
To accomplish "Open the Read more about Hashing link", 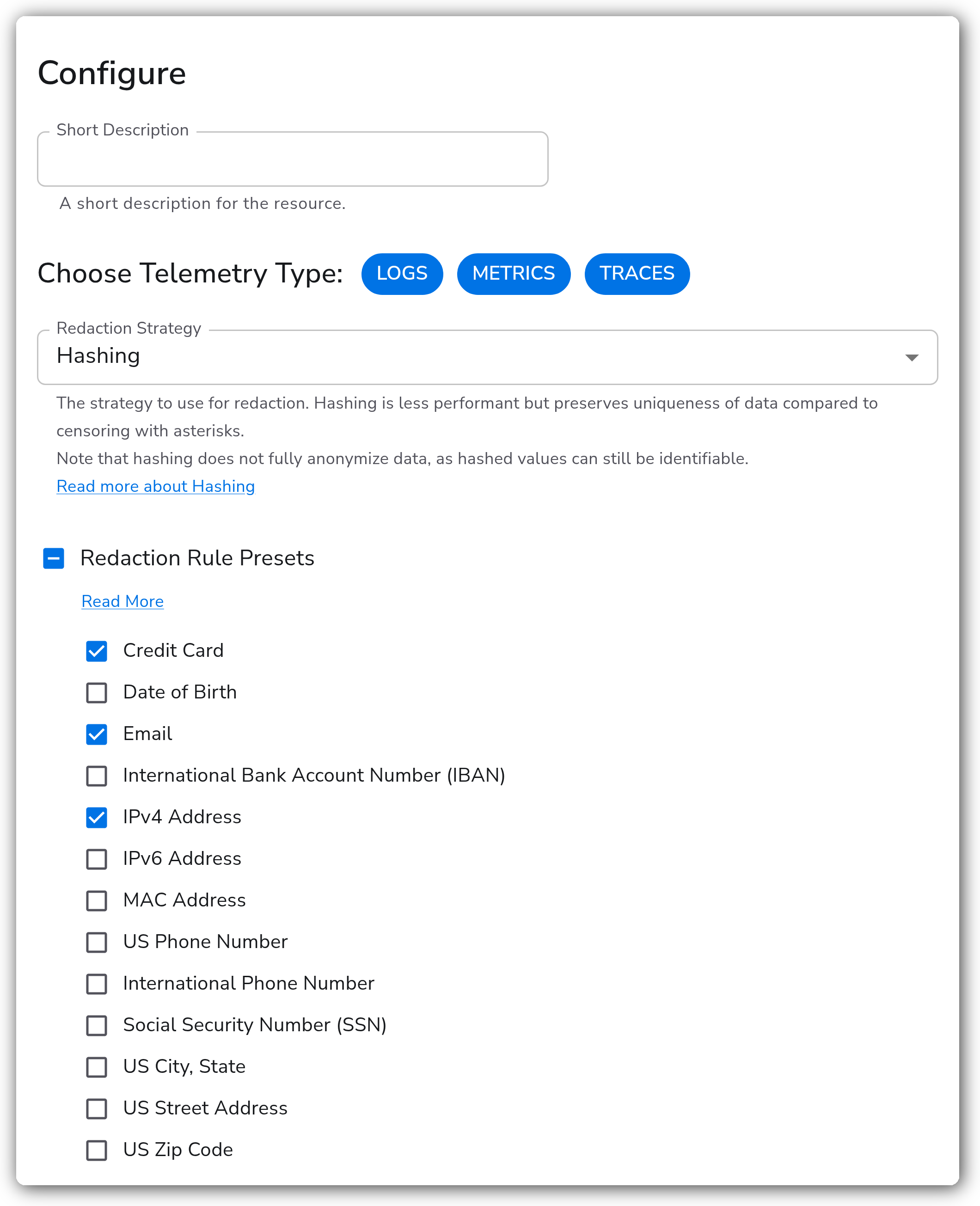I will click(155, 486).
